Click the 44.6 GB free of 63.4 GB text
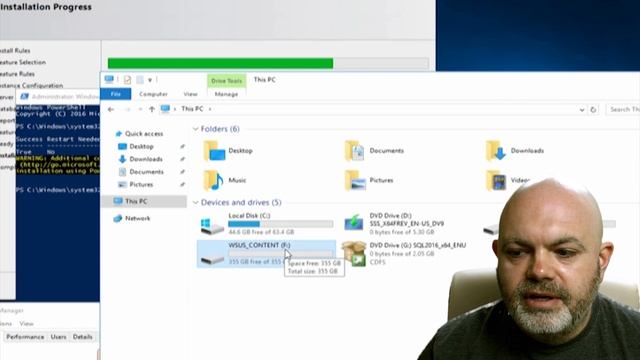640x360 pixels. (x=261, y=232)
